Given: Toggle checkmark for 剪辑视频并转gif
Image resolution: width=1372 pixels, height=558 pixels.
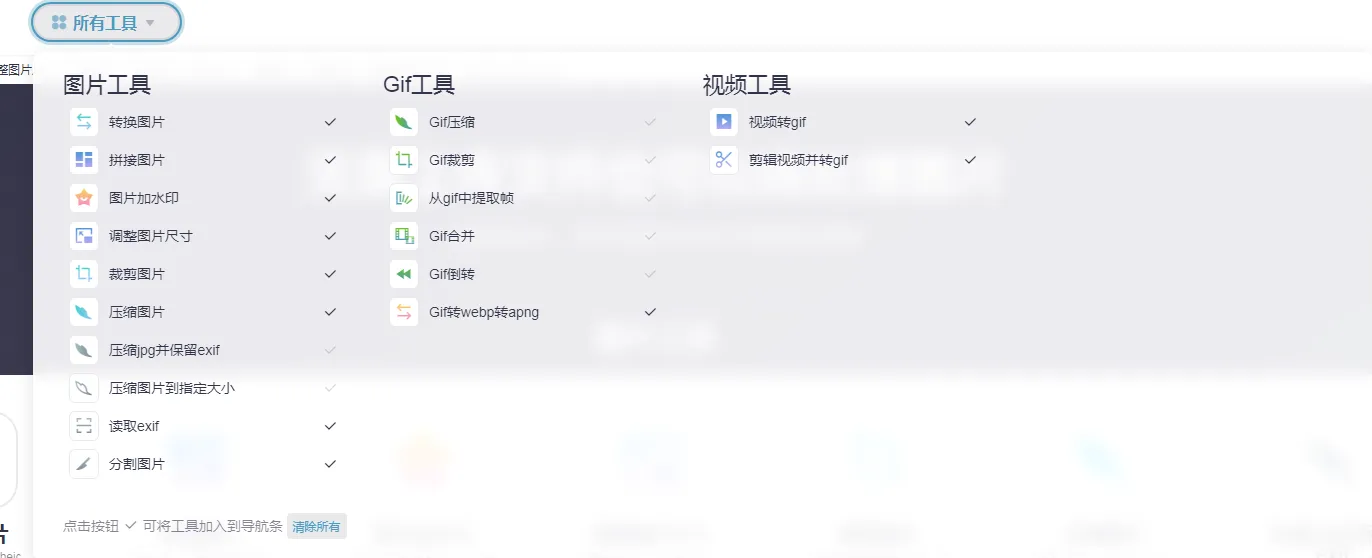Looking at the screenshot, I should pos(970,160).
